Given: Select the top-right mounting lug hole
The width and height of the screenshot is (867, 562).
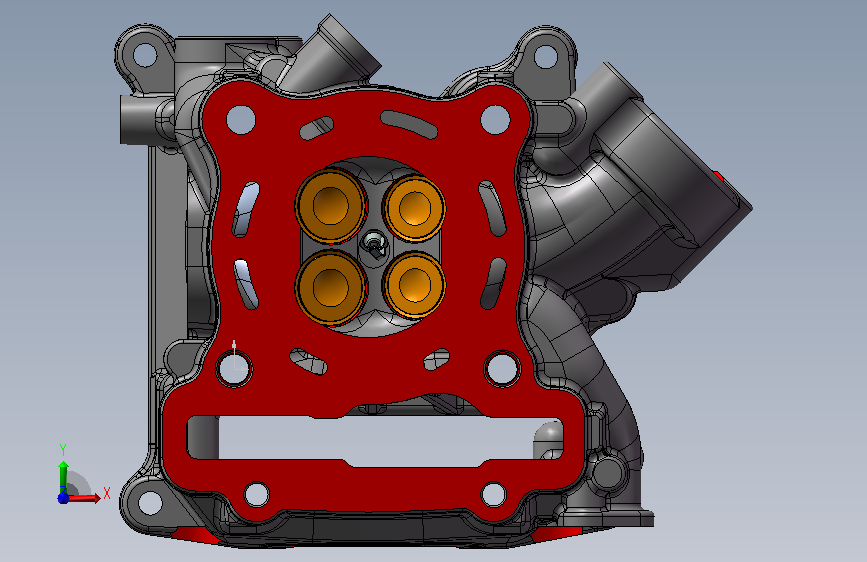Looking at the screenshot, I should (x=546, y=56).
